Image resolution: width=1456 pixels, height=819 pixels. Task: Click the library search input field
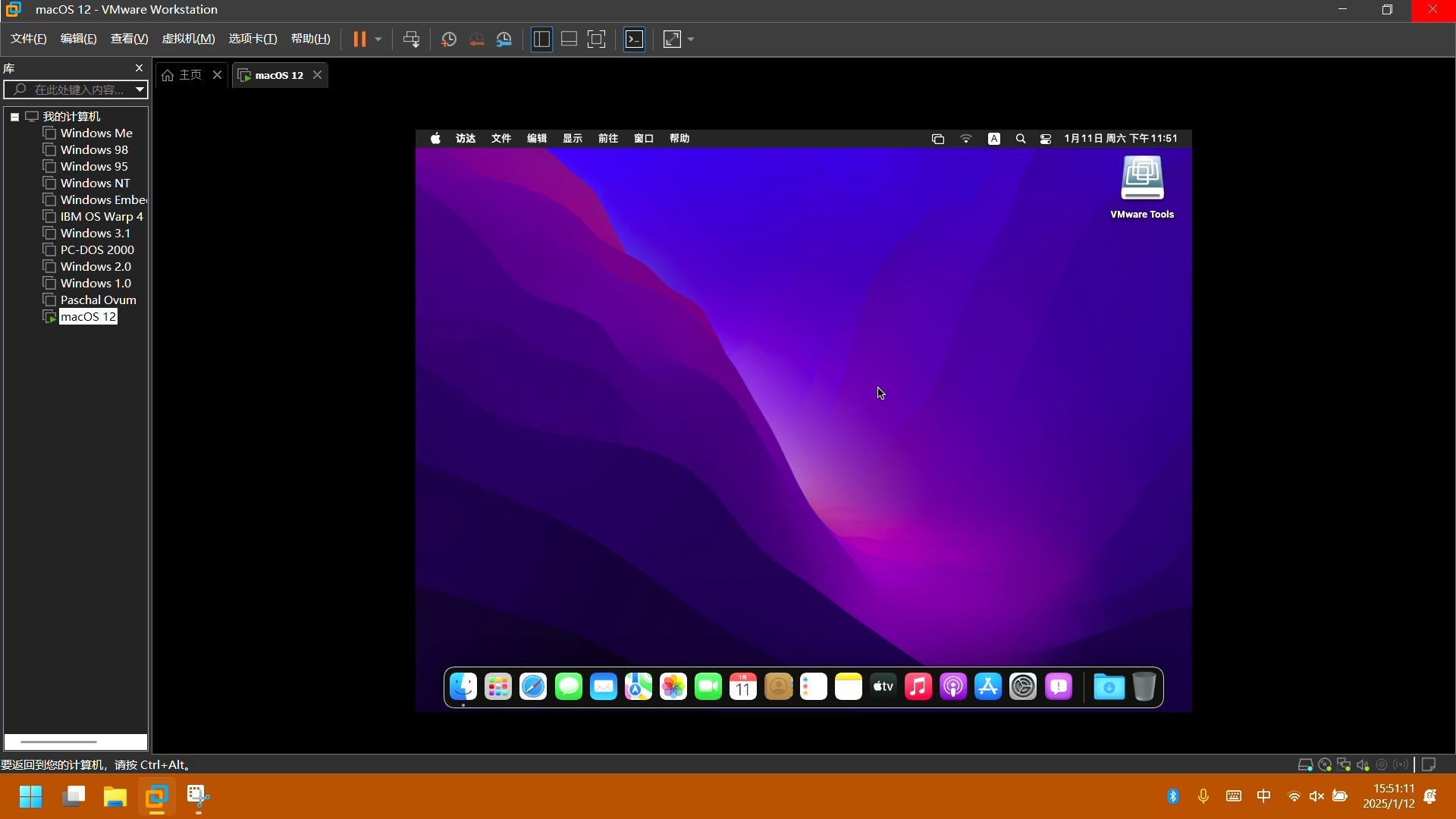[76, 89]
